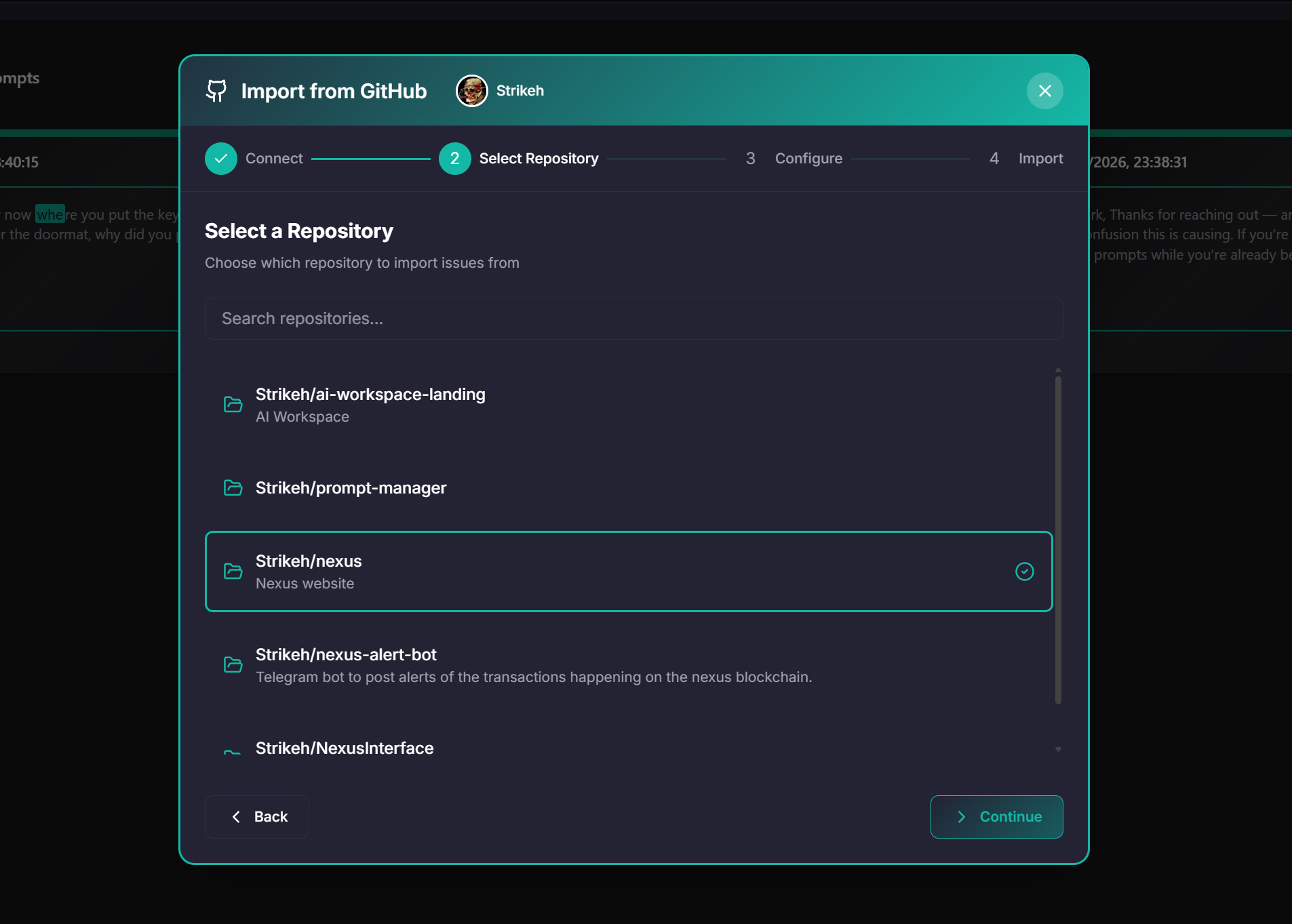This screenshot has height=924, width=1292.
Task: Click the GitHub logo in the dialog header
Action: 216,90
